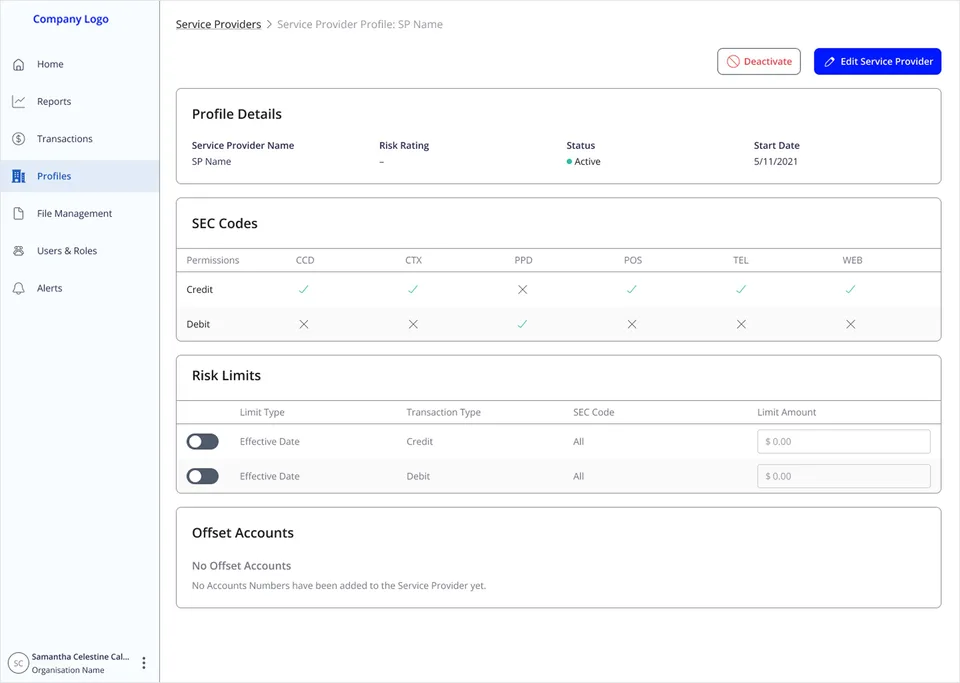Click the File Management document icon

coord(18,214)
